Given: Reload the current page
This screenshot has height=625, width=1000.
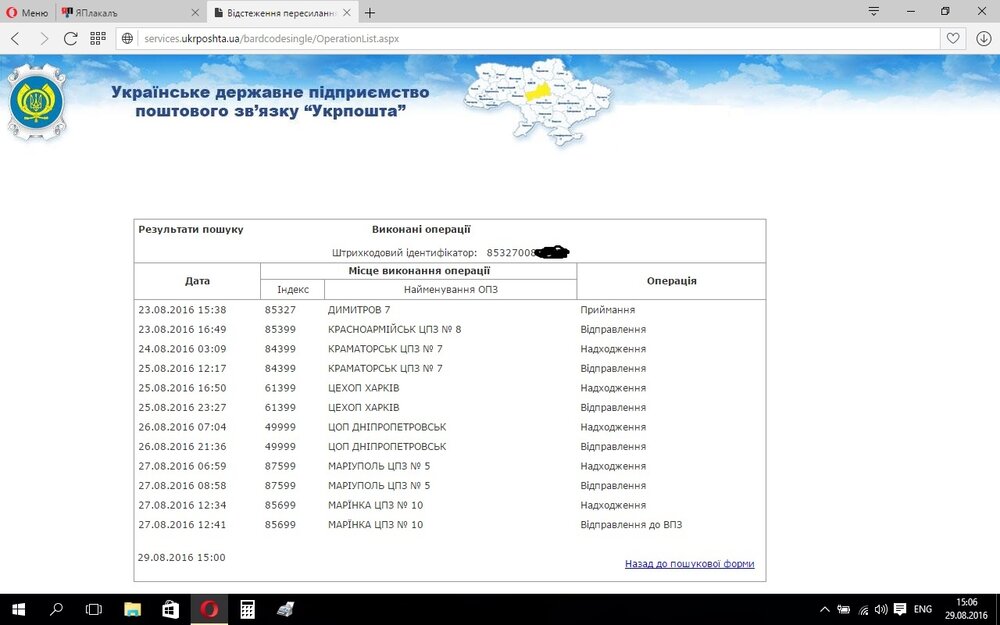Looking at the screenshot, I should tap(71, 38).
